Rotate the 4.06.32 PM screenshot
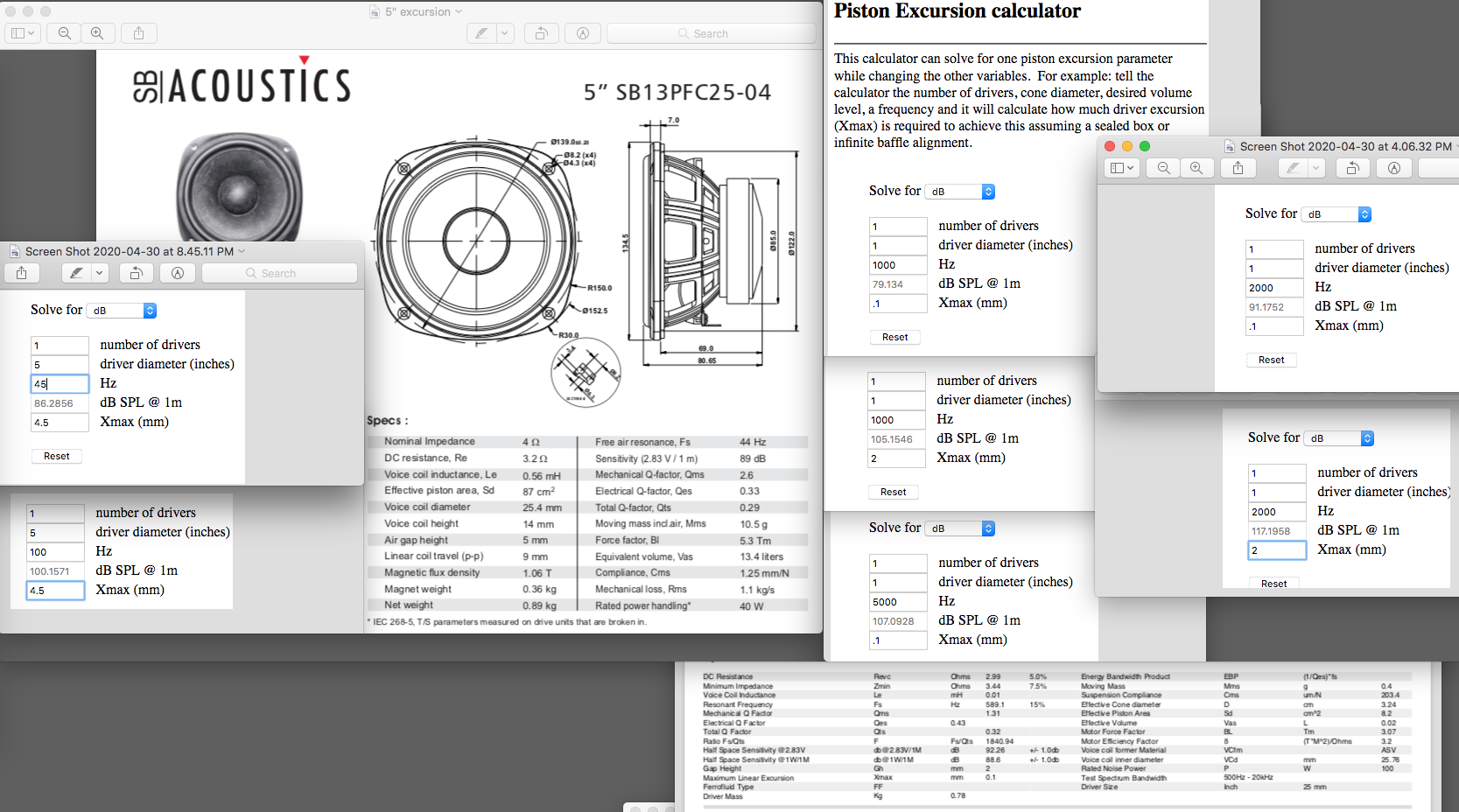This screenshot has height=812, width=1459. click(x=1352, y=168)
